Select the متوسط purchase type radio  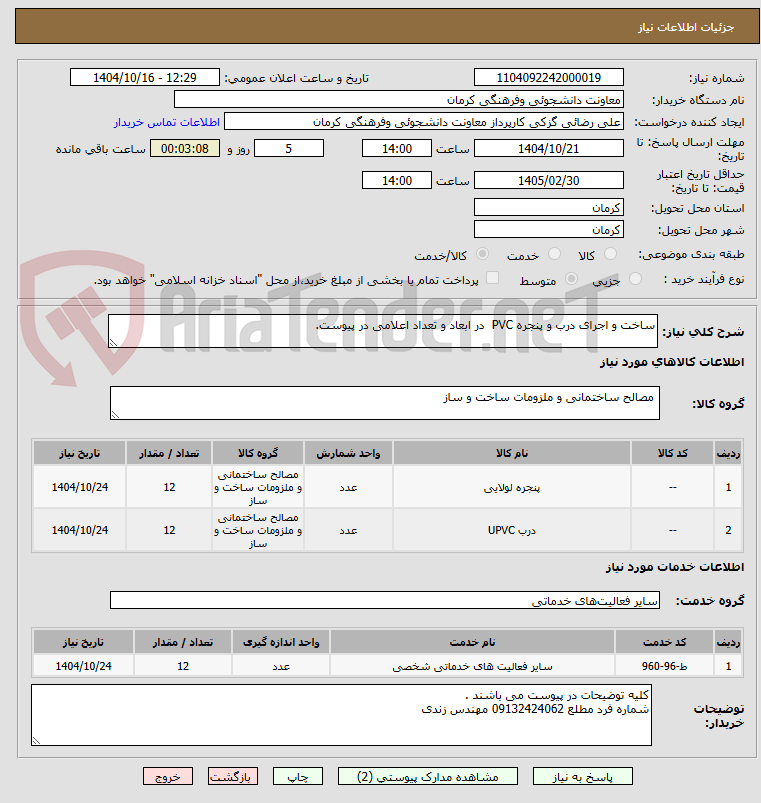[571, 279]
